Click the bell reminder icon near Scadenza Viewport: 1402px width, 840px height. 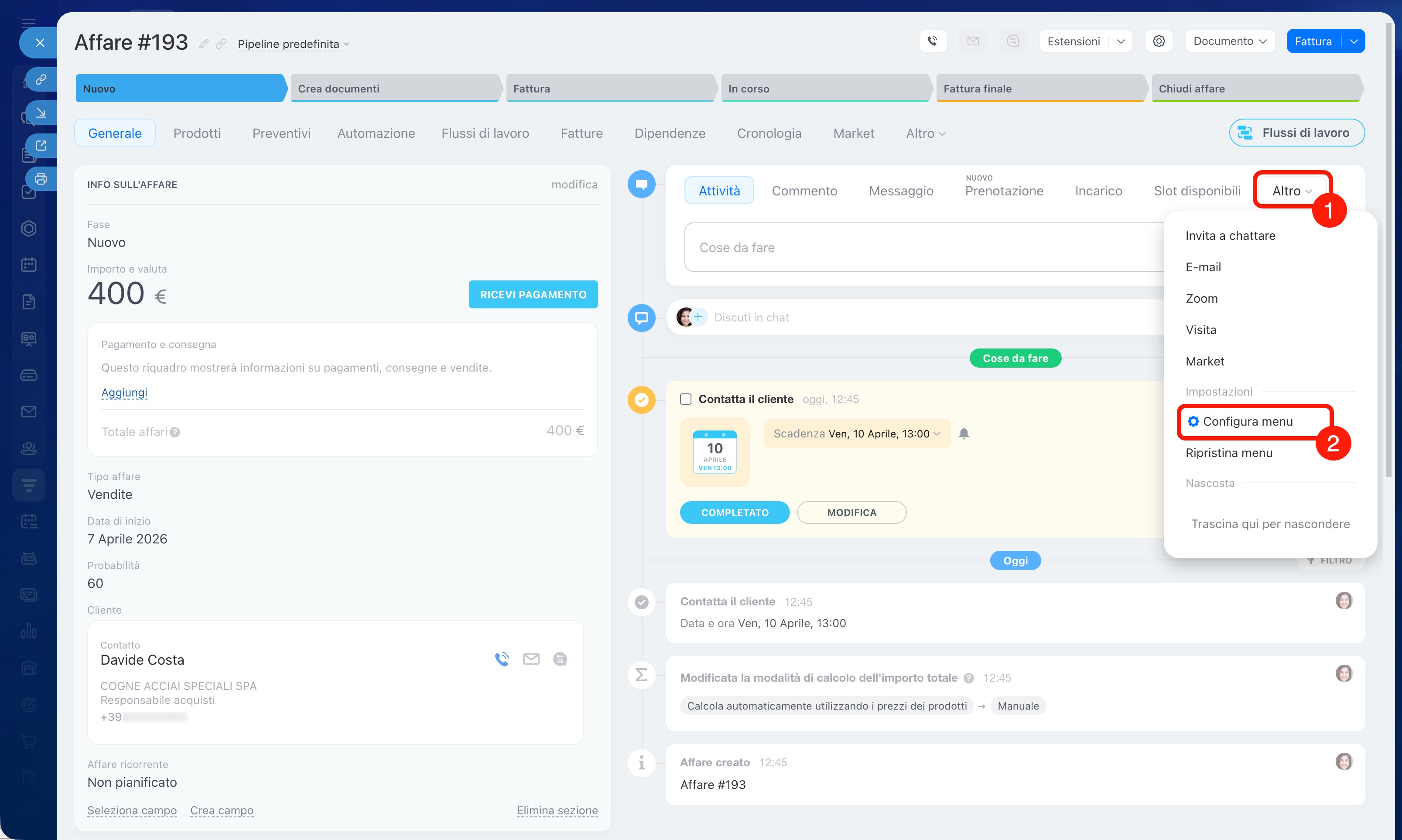(963, 434)
